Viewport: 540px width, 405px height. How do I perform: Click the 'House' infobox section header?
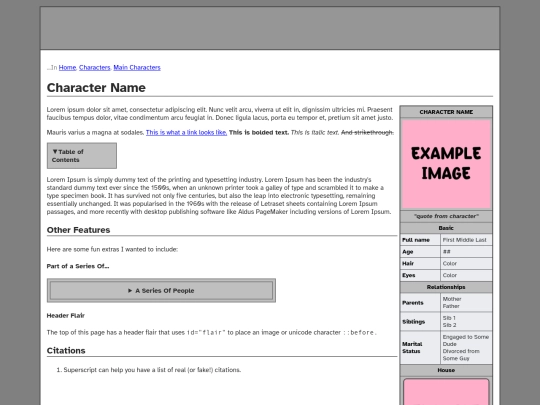click(446, 370)
